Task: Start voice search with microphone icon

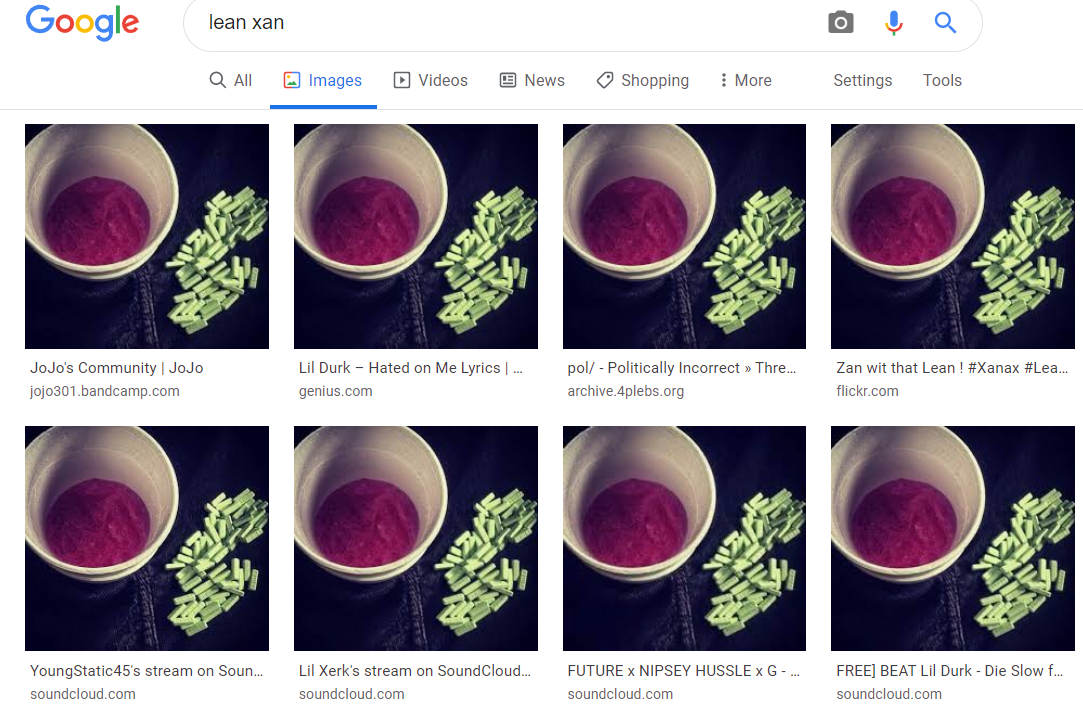Action: (894, 23)
